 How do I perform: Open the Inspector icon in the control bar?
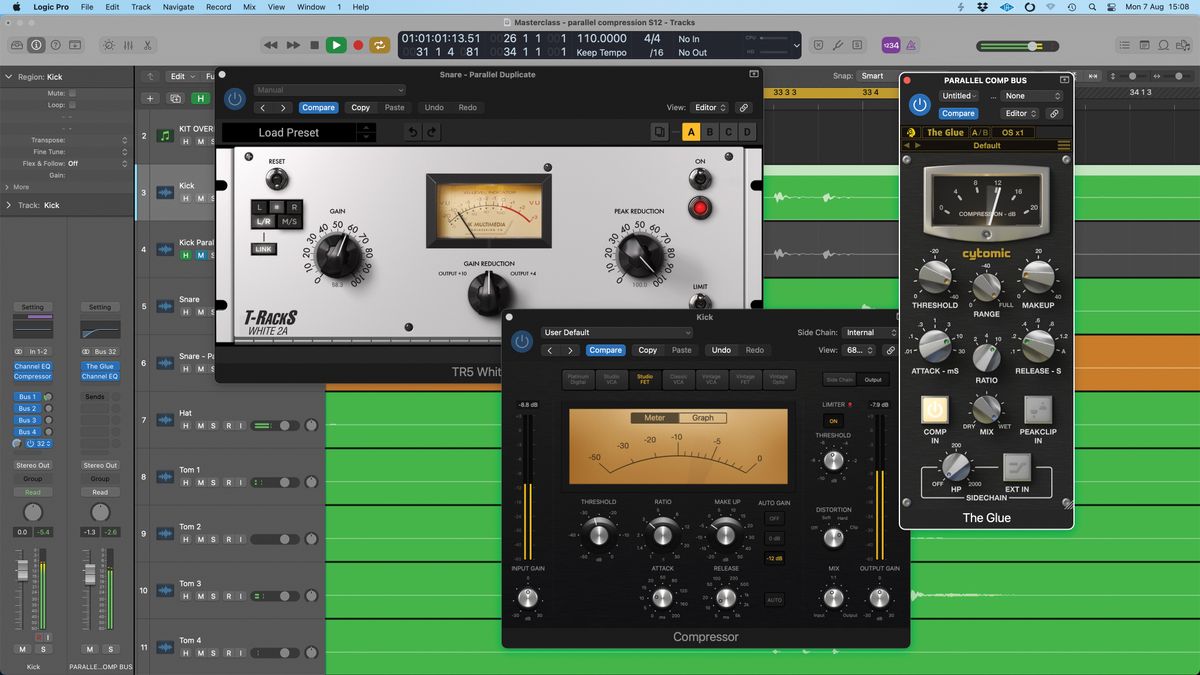pos(36,44)
